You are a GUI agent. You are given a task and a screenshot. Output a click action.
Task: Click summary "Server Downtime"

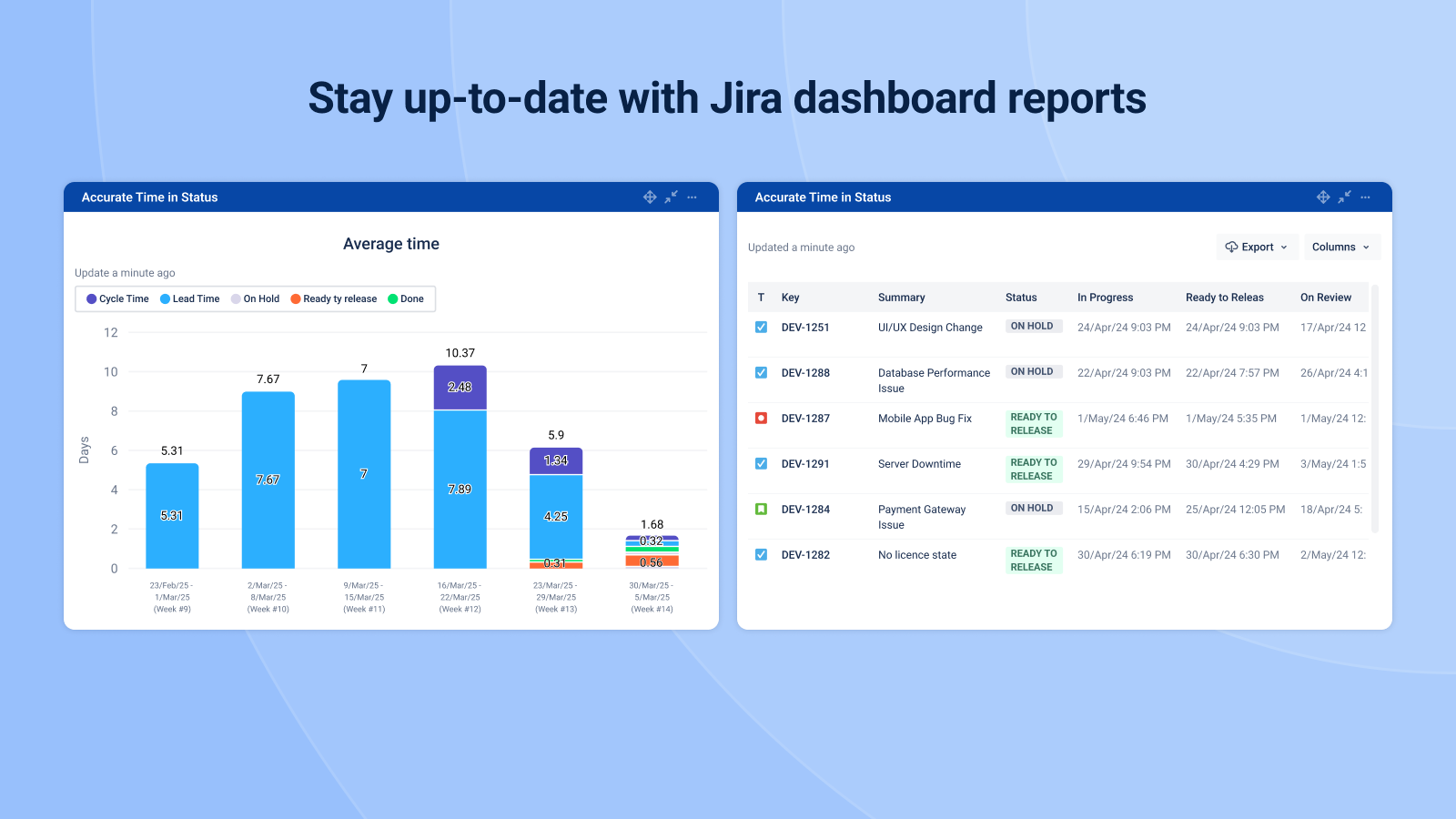coord(919,464)
